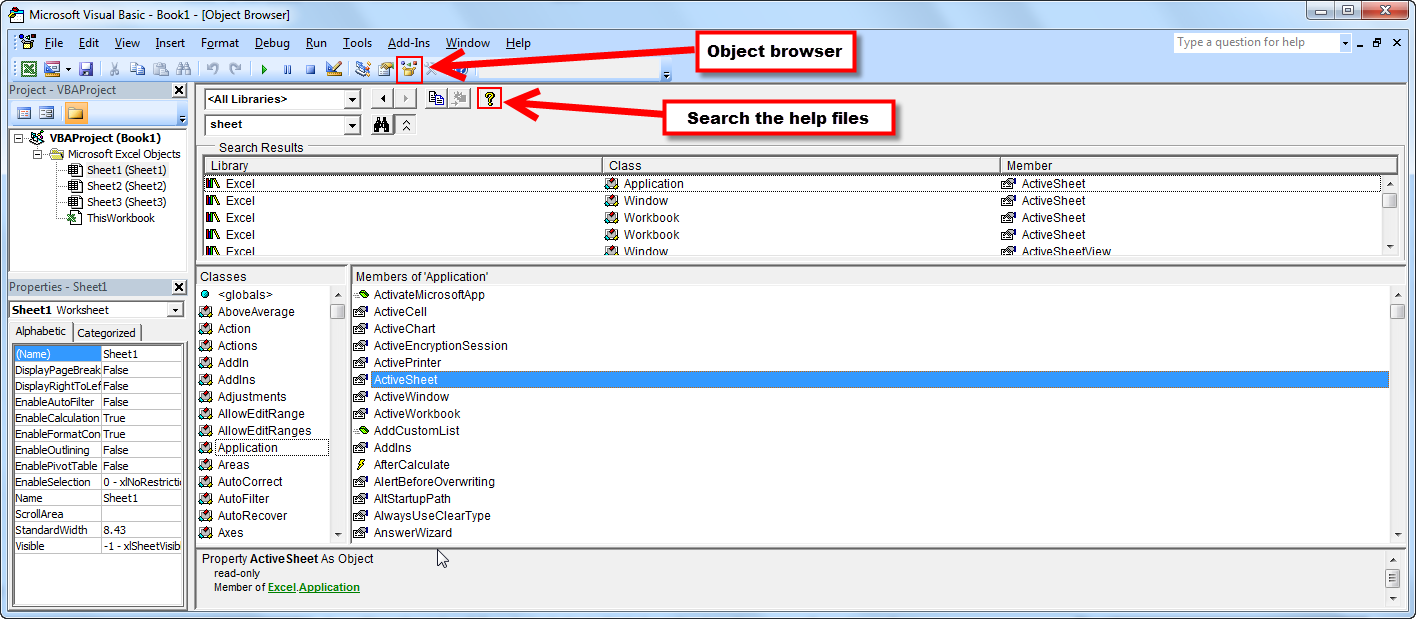This screenshot has width=1416, height=619.
Task: Sort results by the Member column header
Action: pyautogui.click(x=1198, y=166)
